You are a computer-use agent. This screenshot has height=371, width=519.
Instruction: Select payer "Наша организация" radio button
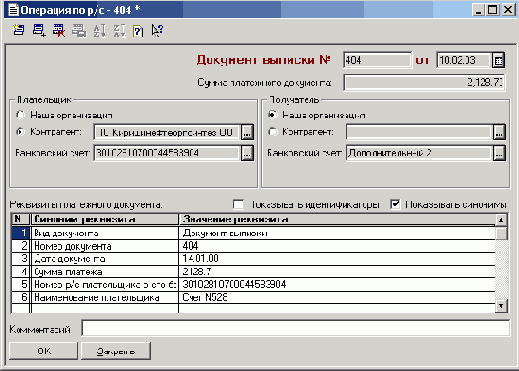[x=21, y=115]
